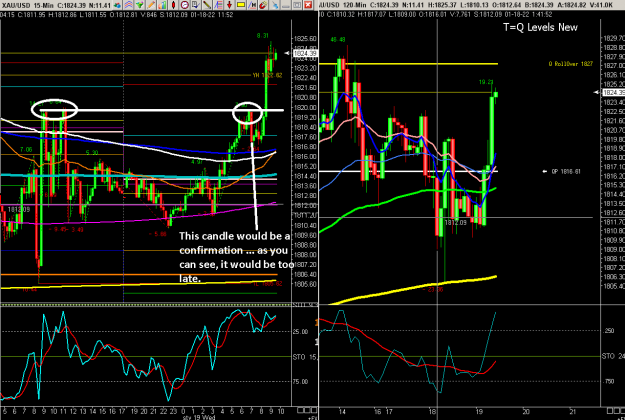The width and height of the screenshot is (625, 420).
Task: Click the checklist with blue checkmark icon
Action: pos(196,5)
